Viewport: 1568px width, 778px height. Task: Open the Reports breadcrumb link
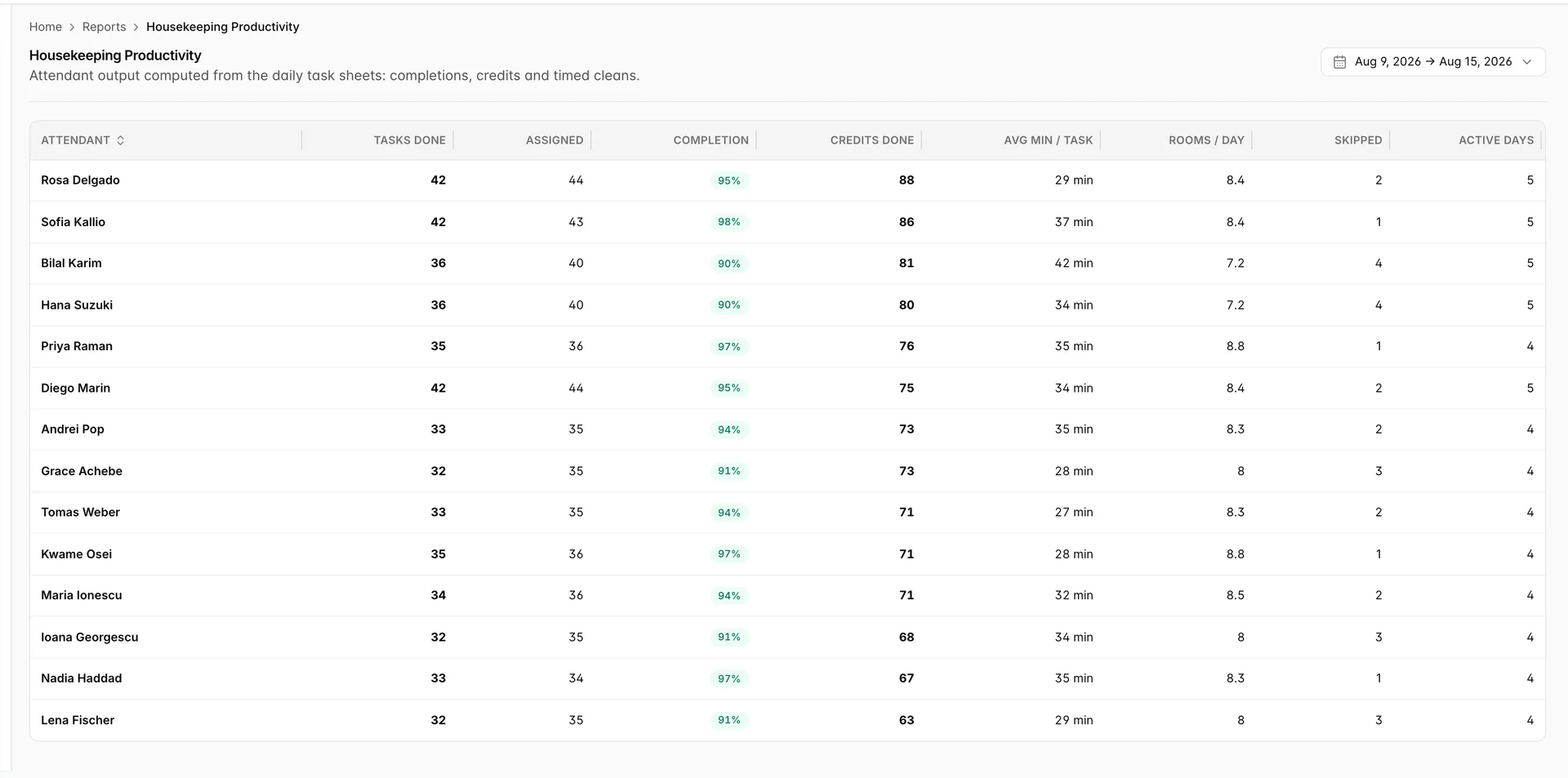104,27
